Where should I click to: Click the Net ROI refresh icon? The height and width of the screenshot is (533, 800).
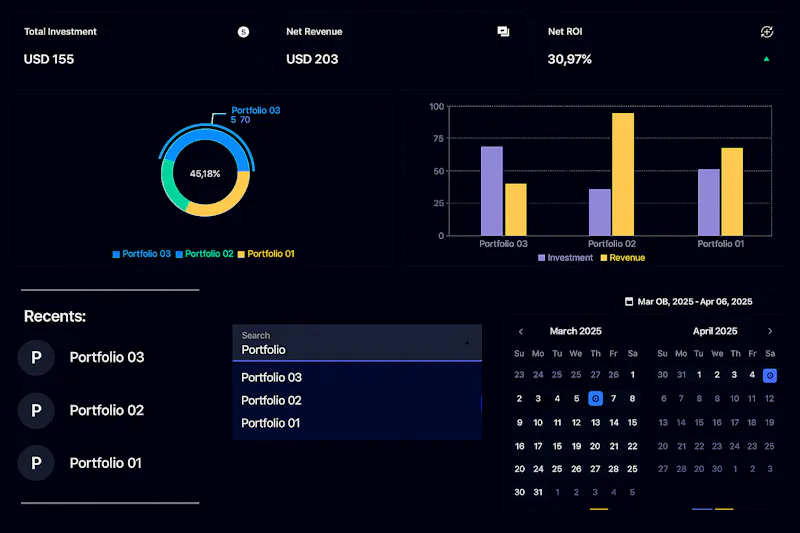pyautogui.click(x=766, y=32)
